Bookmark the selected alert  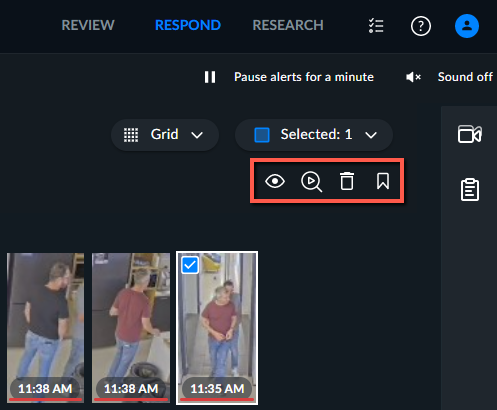[383, 181]
